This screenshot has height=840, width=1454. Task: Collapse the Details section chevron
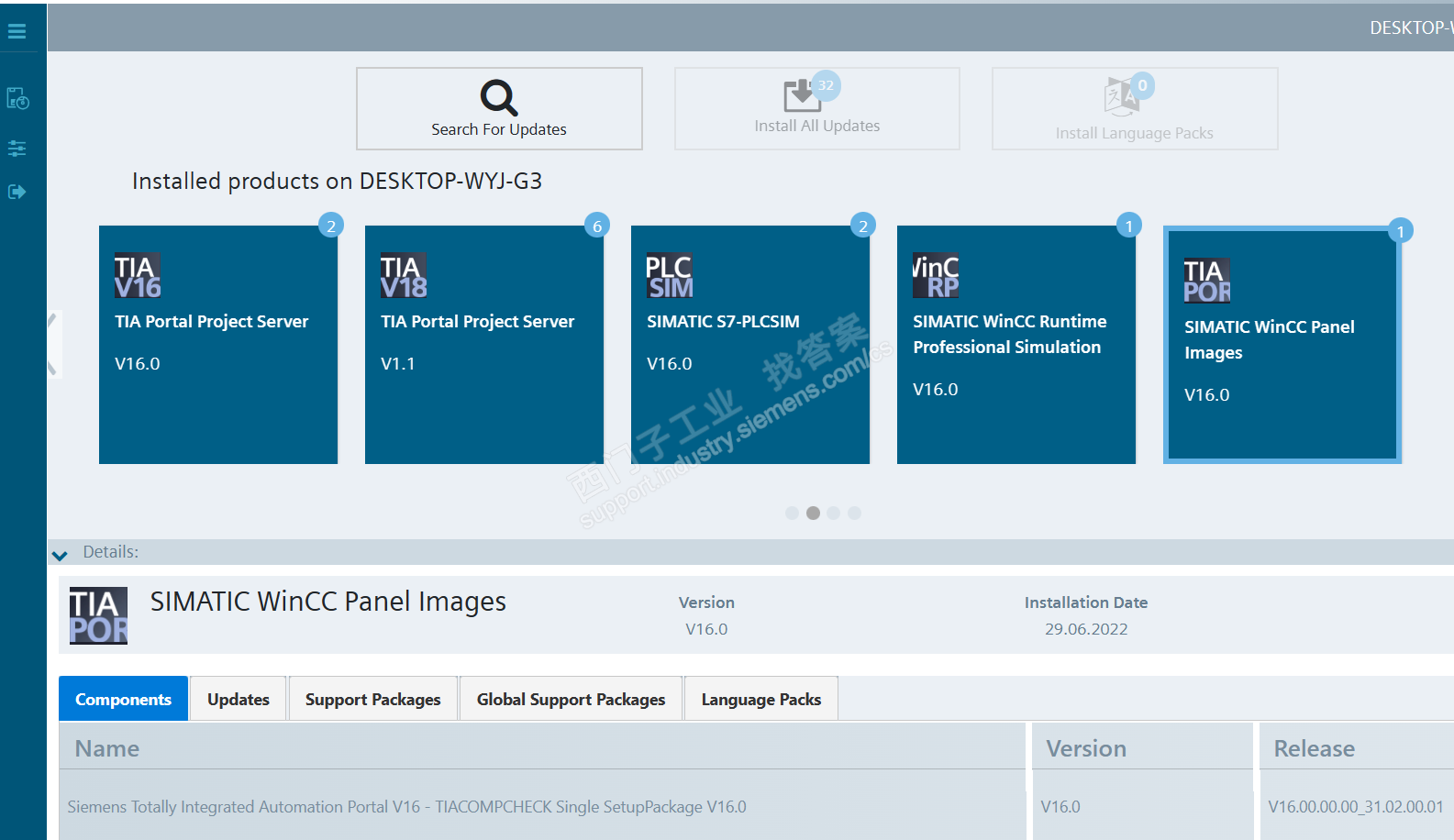coord(61,555)
